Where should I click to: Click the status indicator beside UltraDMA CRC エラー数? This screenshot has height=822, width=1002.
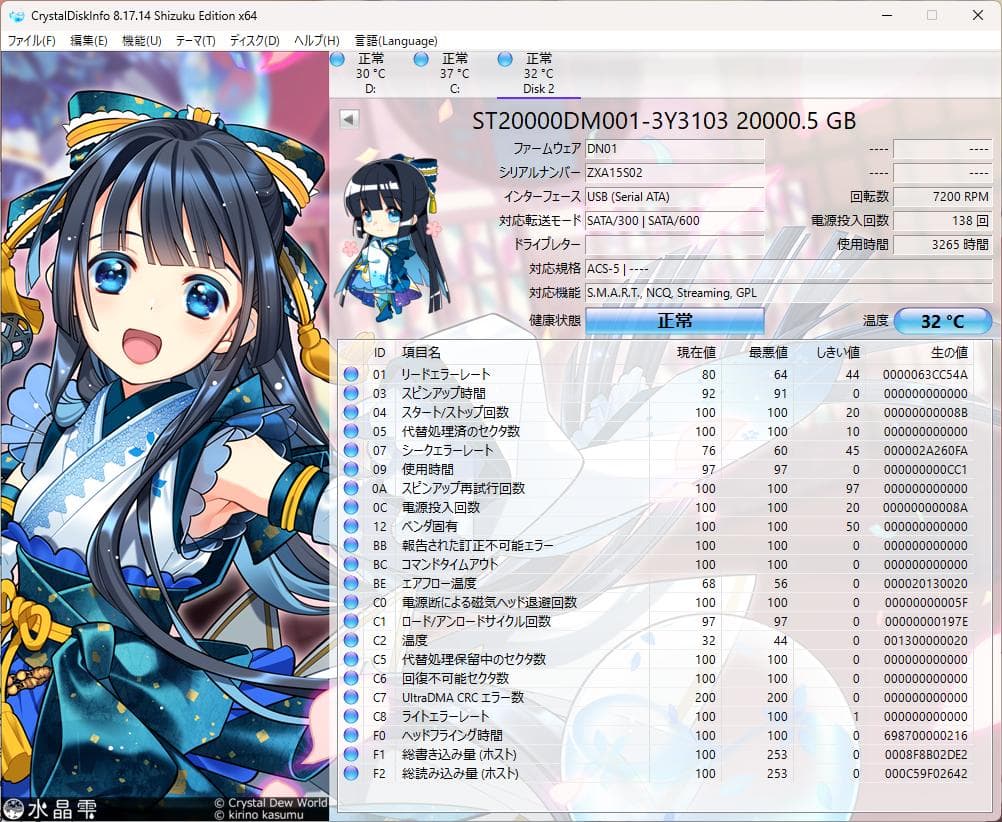(351, 697)
